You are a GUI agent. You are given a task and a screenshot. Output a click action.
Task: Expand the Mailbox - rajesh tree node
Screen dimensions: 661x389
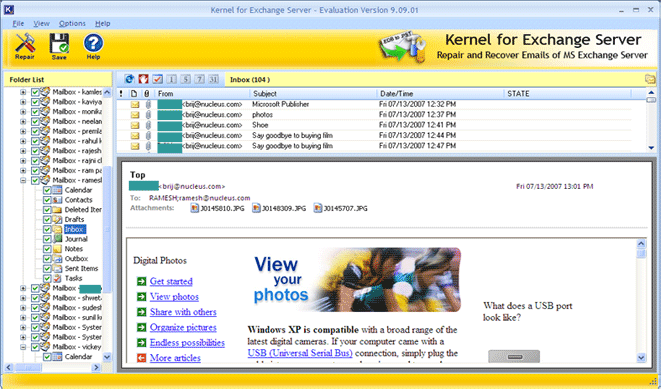click(x=23, y=151)
